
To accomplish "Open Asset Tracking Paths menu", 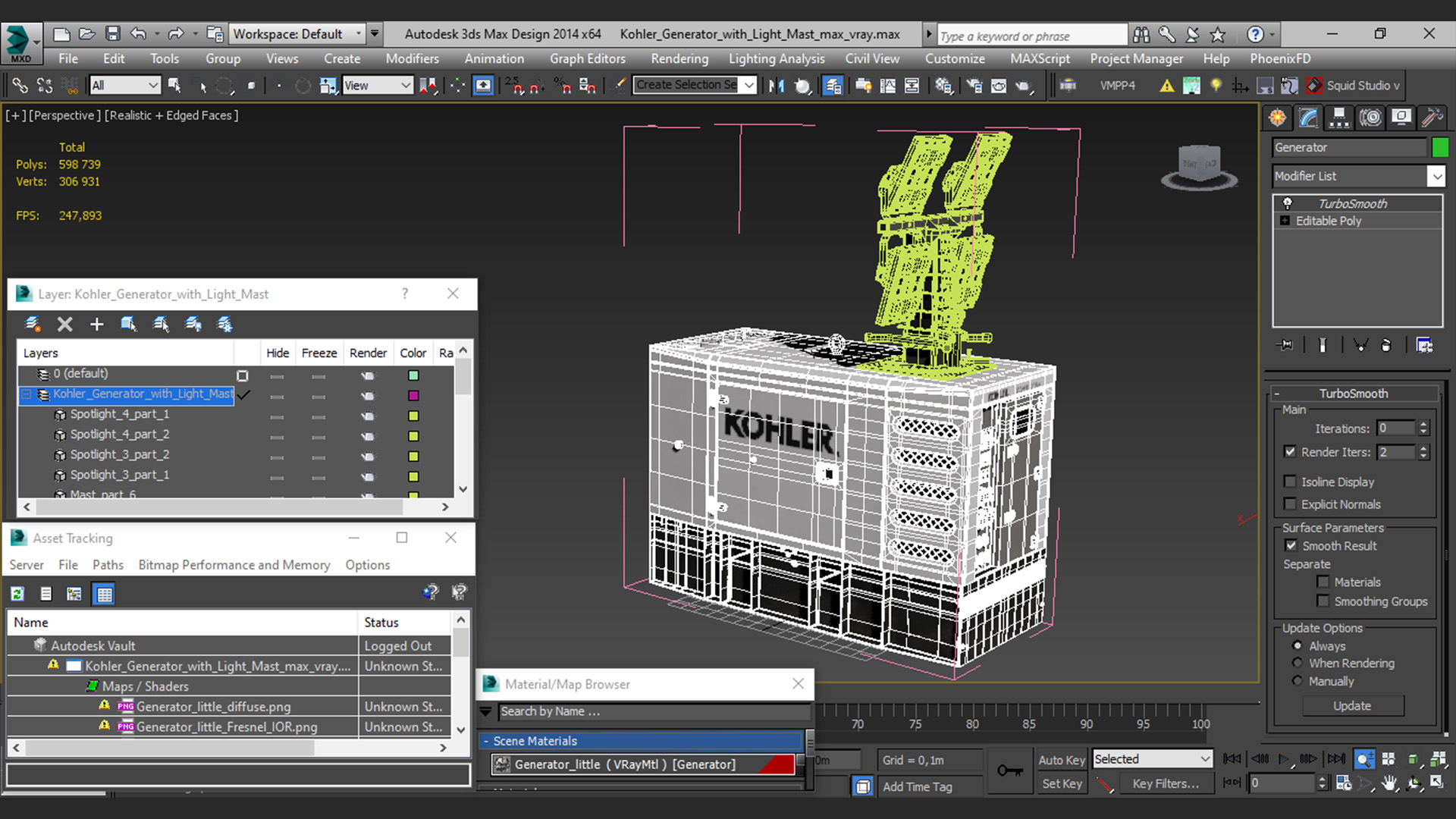I will [x=108, y=565].
